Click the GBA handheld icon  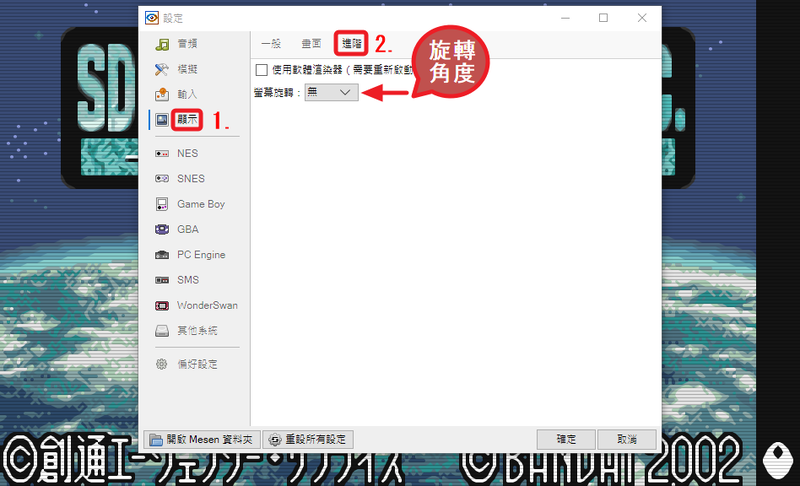[x=162, y=229]
